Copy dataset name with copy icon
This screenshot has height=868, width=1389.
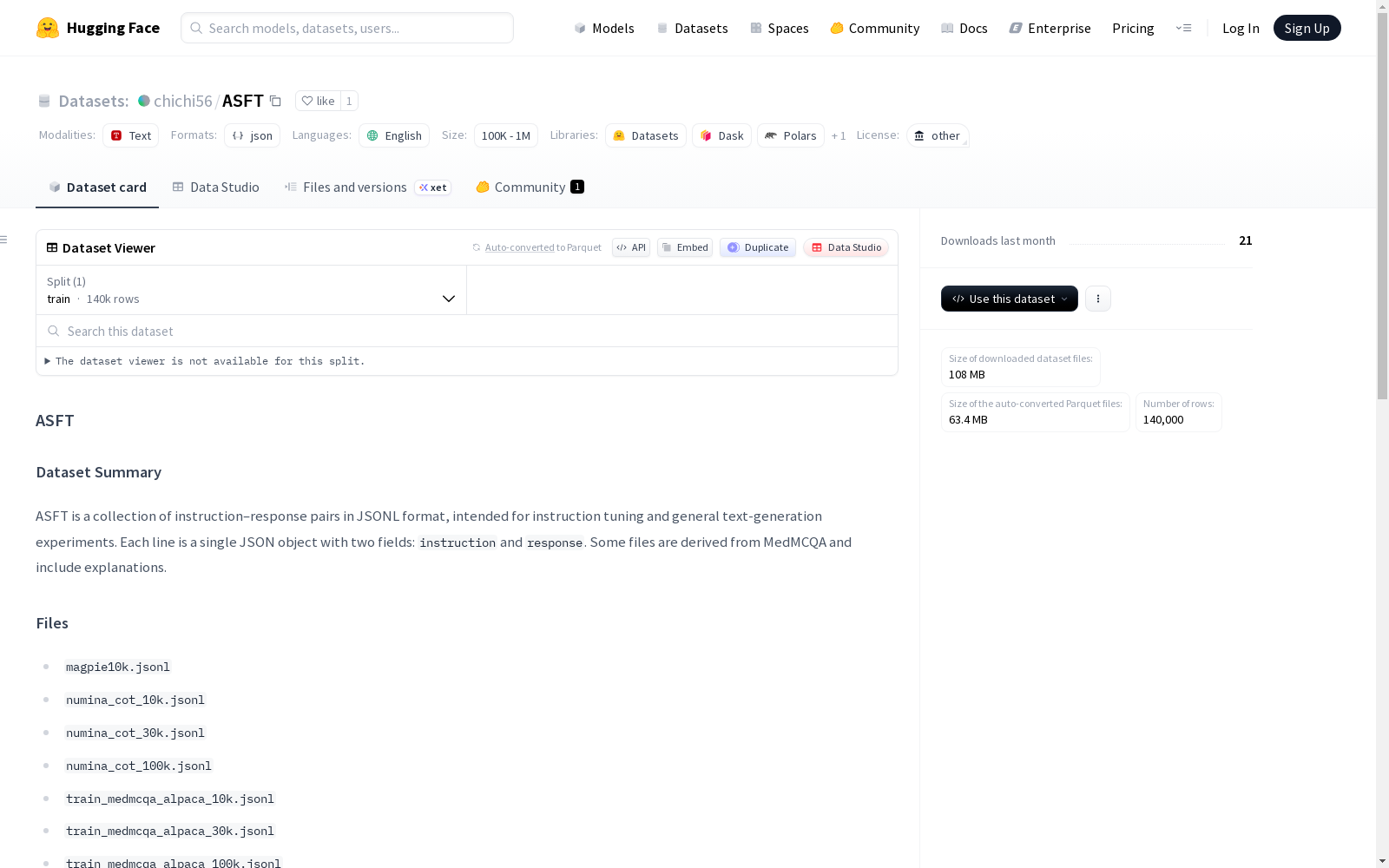[275, 101]
